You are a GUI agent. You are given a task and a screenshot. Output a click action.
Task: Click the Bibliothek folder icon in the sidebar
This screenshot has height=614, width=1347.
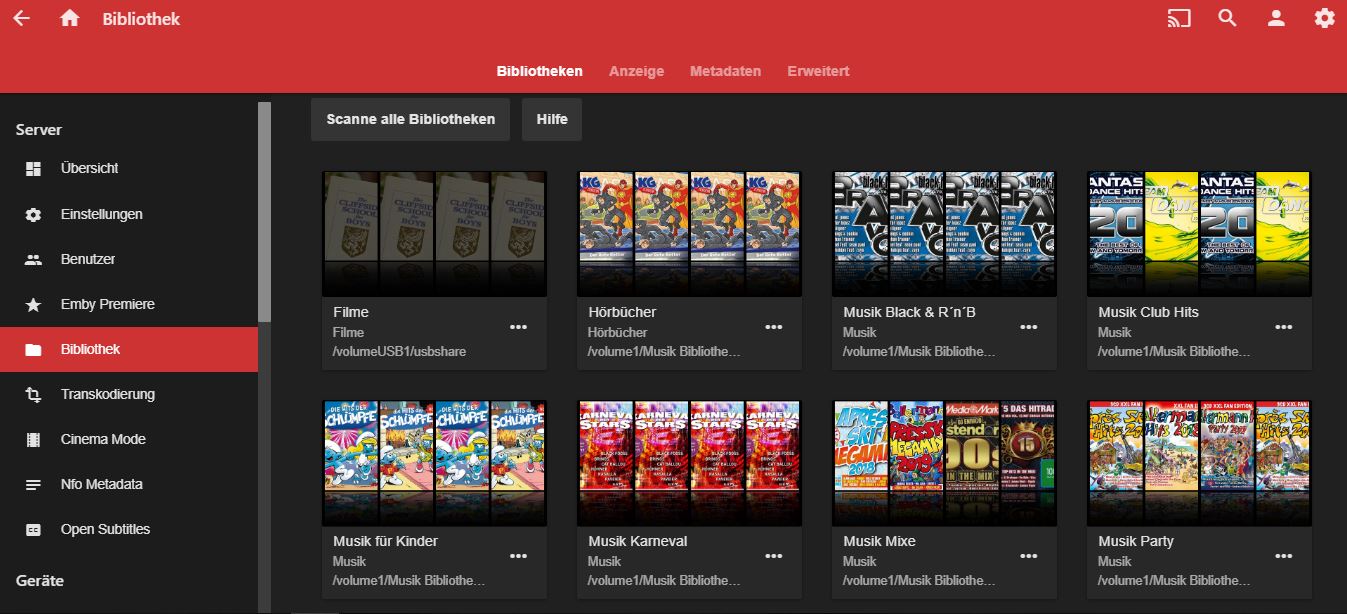pyautogui.click(x=33, y=349)
